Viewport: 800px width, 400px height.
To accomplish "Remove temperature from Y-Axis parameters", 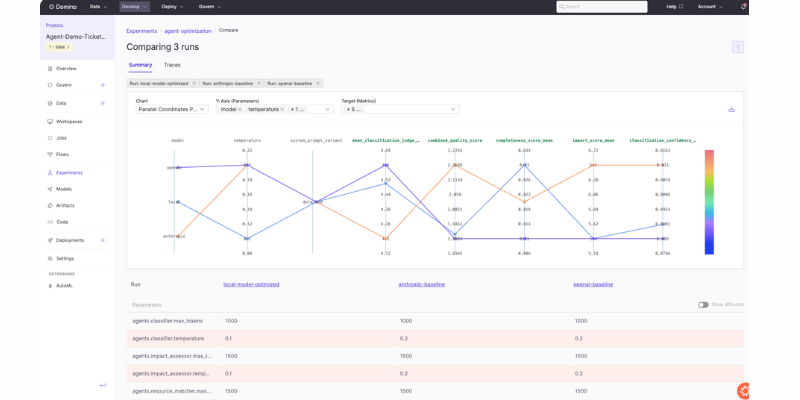I will tap(282, 109).
